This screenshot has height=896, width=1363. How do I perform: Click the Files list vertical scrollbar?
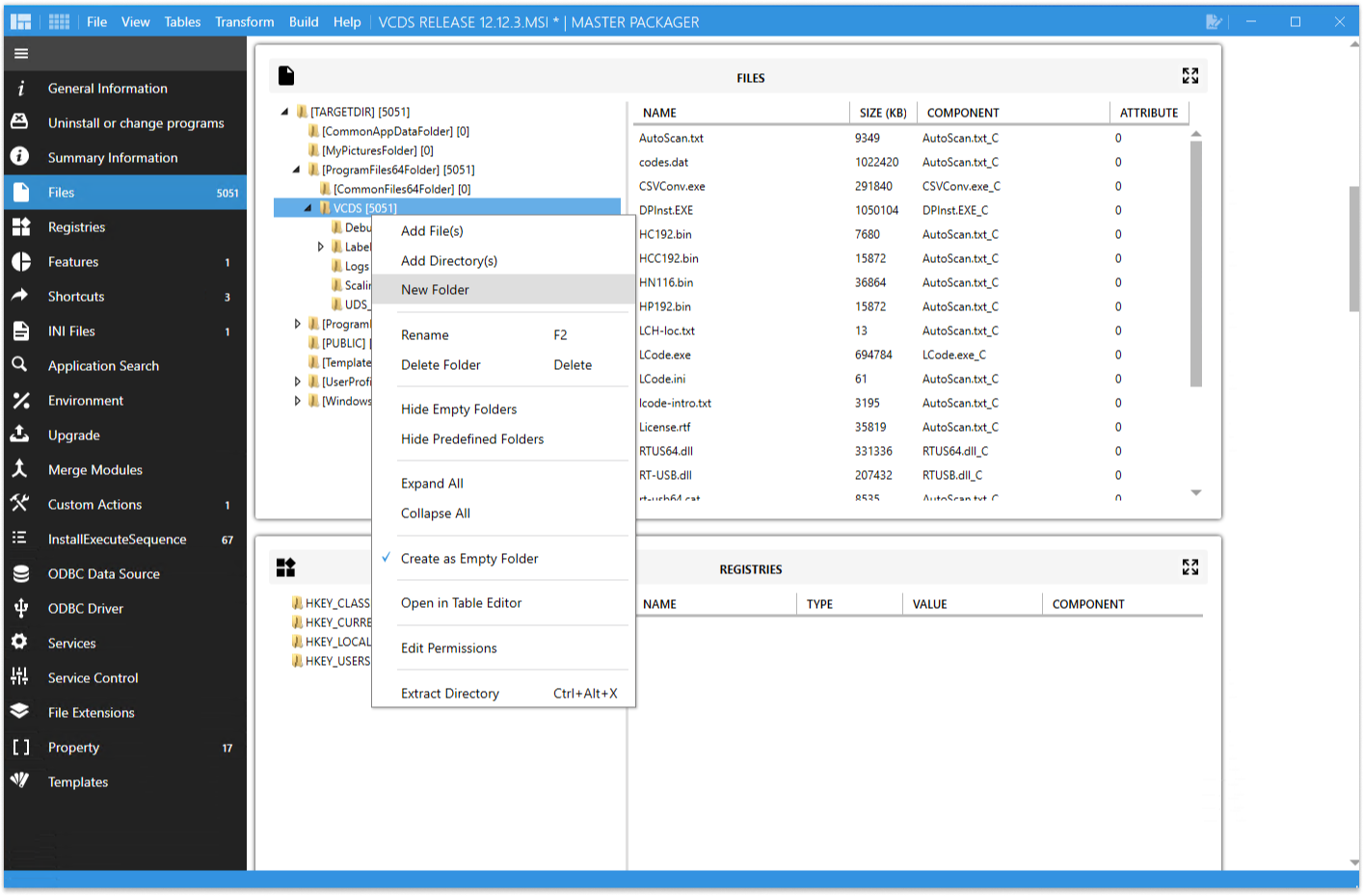tap(1196, 263)
